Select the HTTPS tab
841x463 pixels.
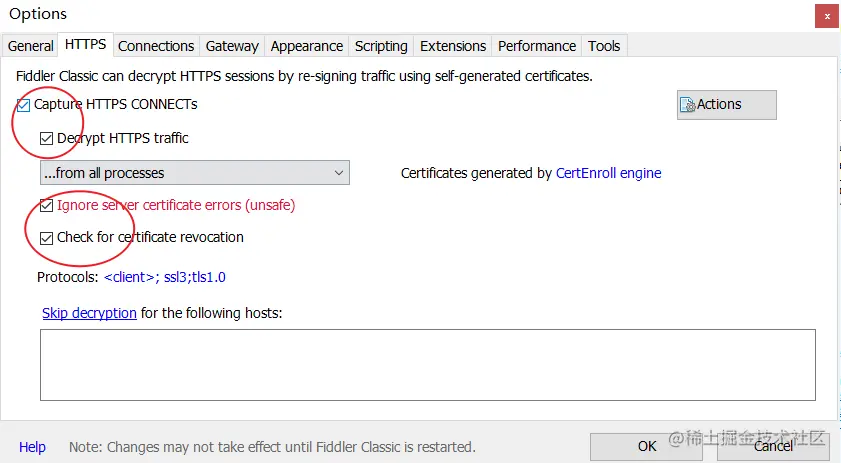(85, 45)
